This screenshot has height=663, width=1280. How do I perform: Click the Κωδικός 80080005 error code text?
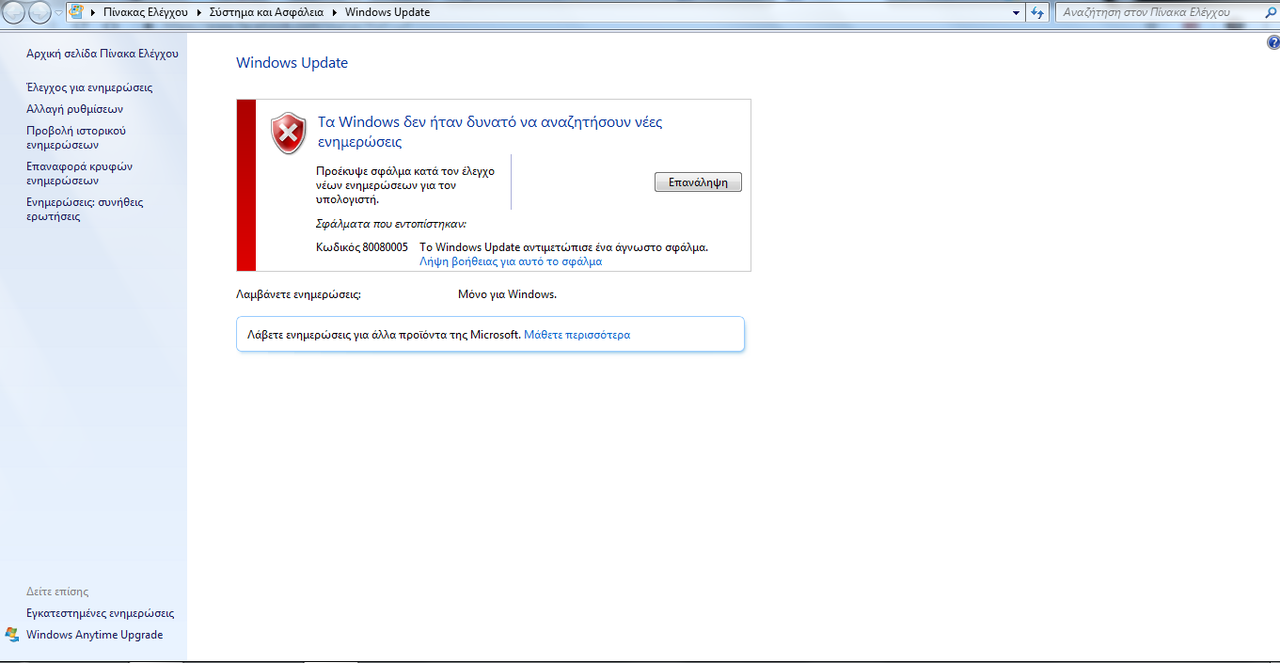click(x=362, y=247)
